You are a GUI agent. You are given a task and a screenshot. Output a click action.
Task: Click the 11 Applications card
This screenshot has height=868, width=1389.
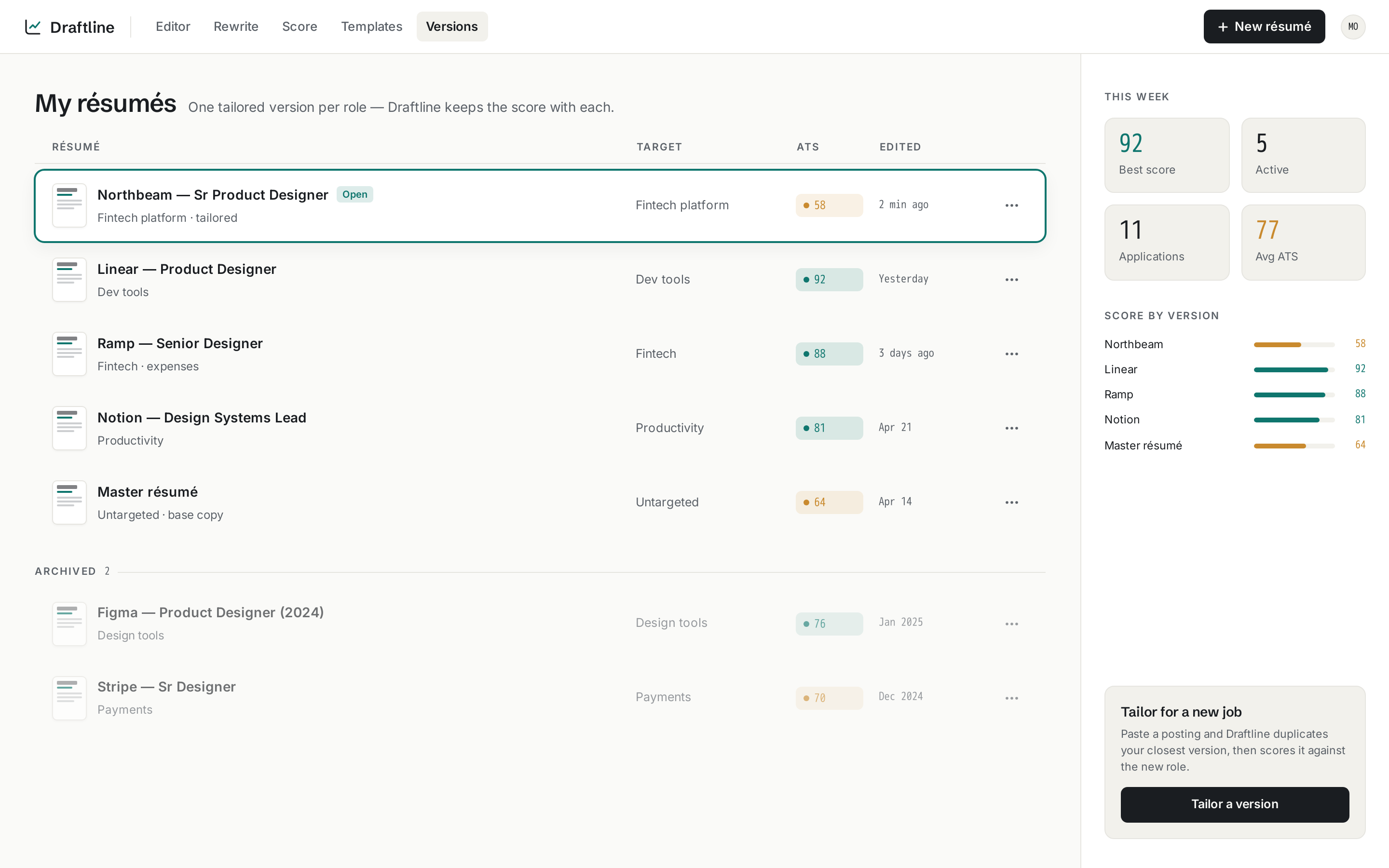click(x=1167, y=242)
